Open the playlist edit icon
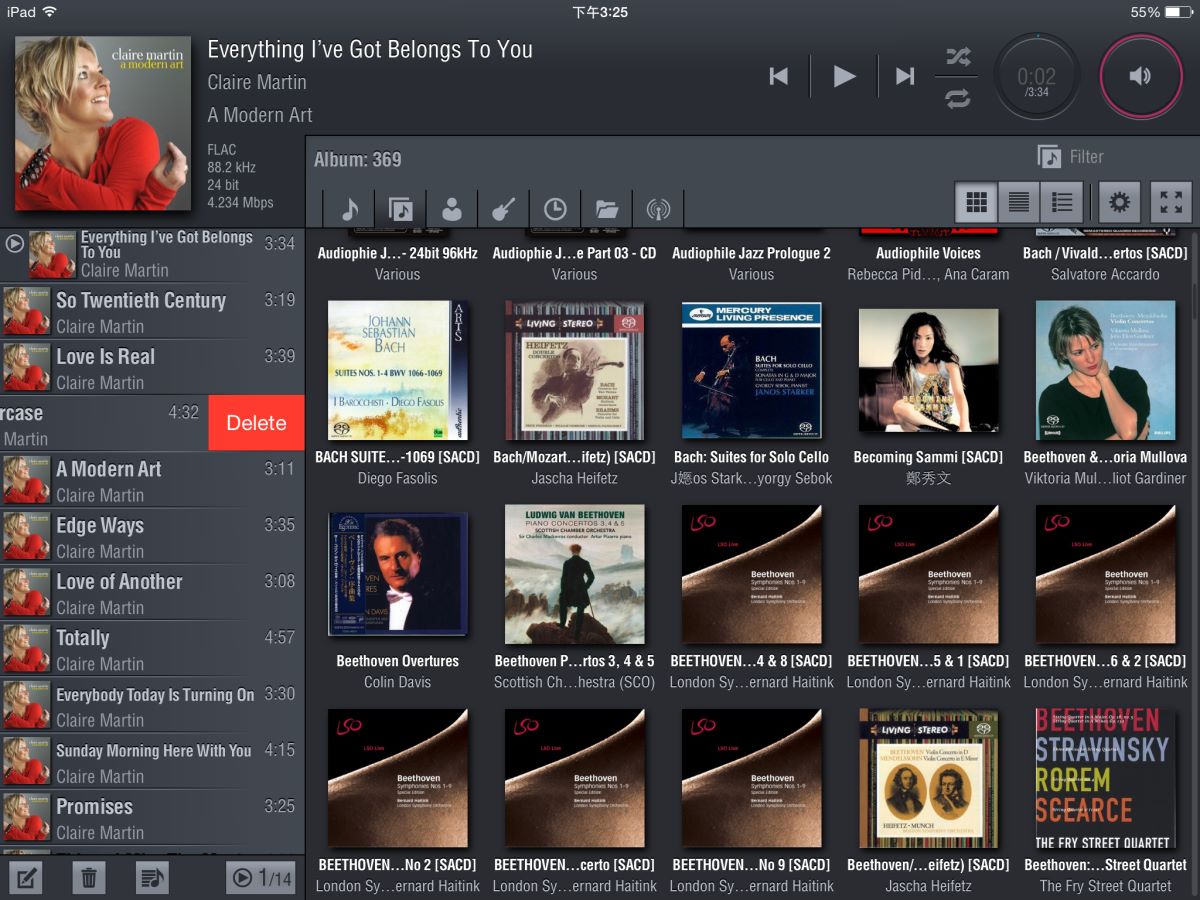Screen dimensions: 1200x900 (25, 878)
